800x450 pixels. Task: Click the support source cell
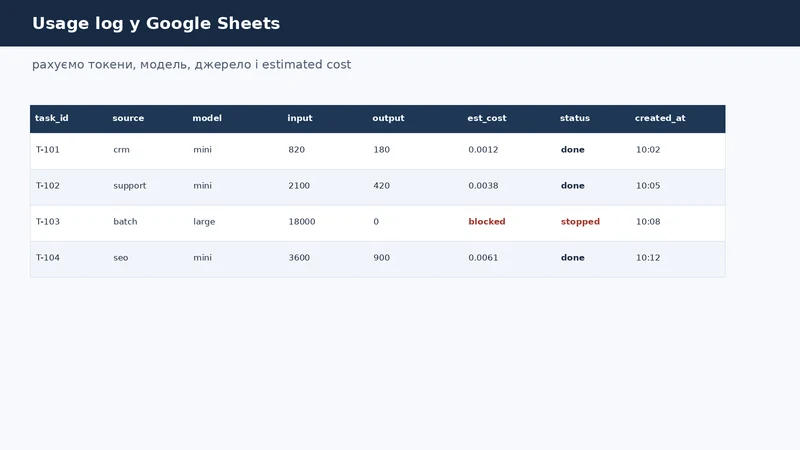pos(130,186)
